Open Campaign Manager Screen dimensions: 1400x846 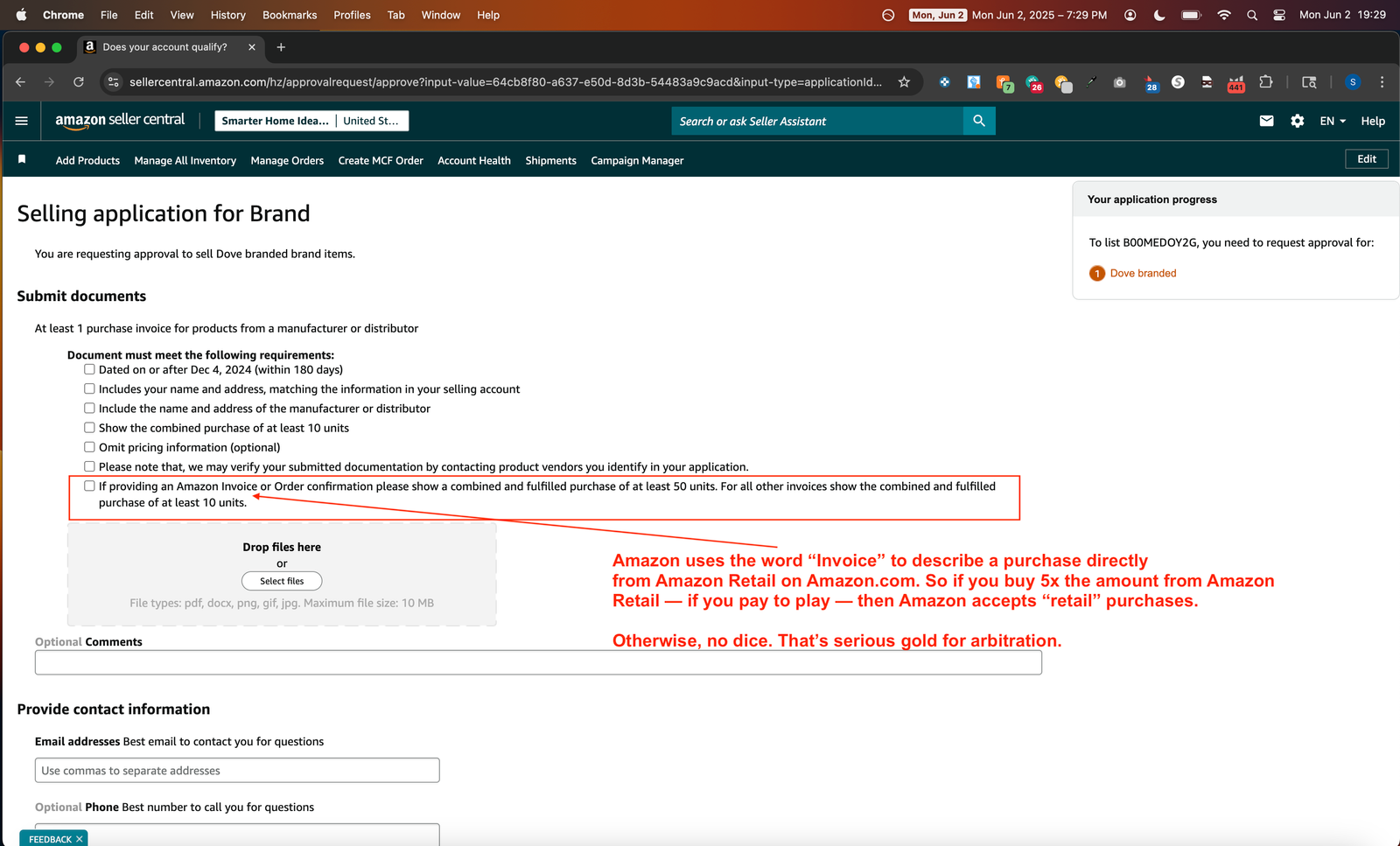tap(637, 160)
